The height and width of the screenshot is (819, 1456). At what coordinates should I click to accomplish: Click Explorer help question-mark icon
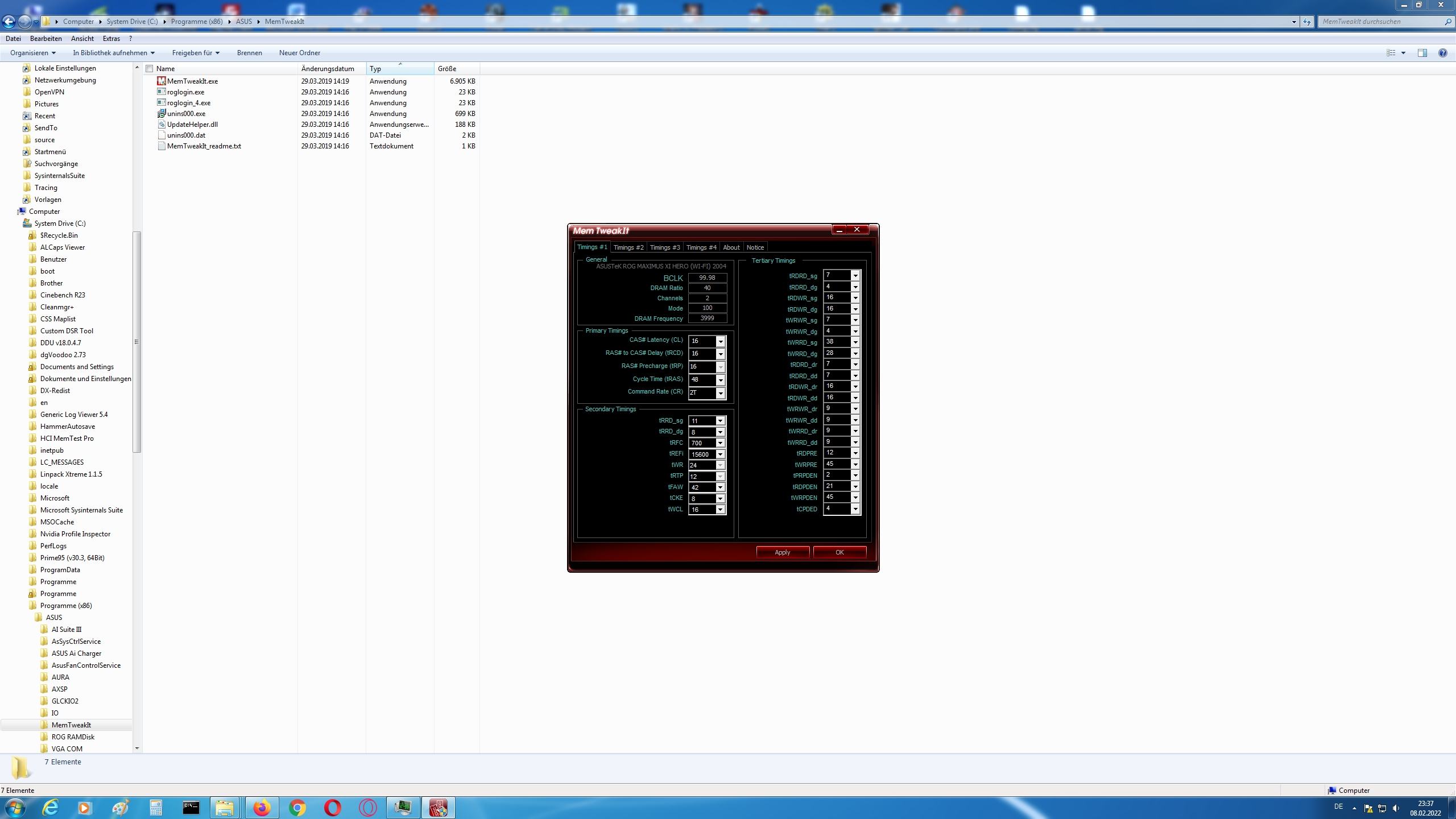coord(1442,53)
